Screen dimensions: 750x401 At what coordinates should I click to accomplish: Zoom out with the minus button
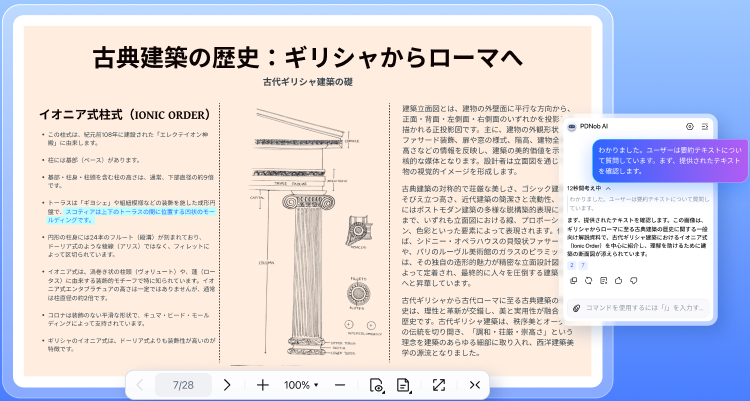click(x=340, y=385)
